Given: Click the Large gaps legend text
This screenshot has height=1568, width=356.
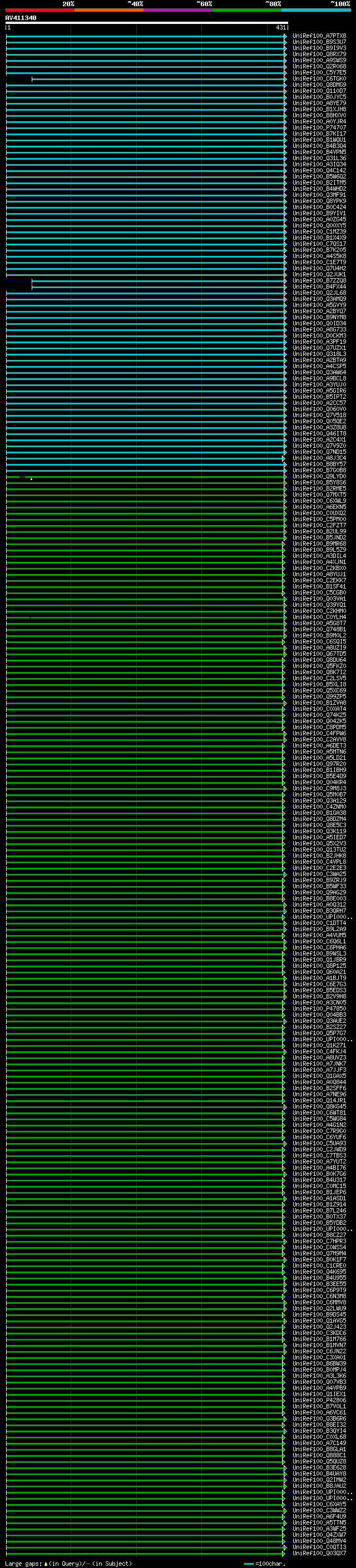Looking at the screenshot, I should click(68, 1563).
